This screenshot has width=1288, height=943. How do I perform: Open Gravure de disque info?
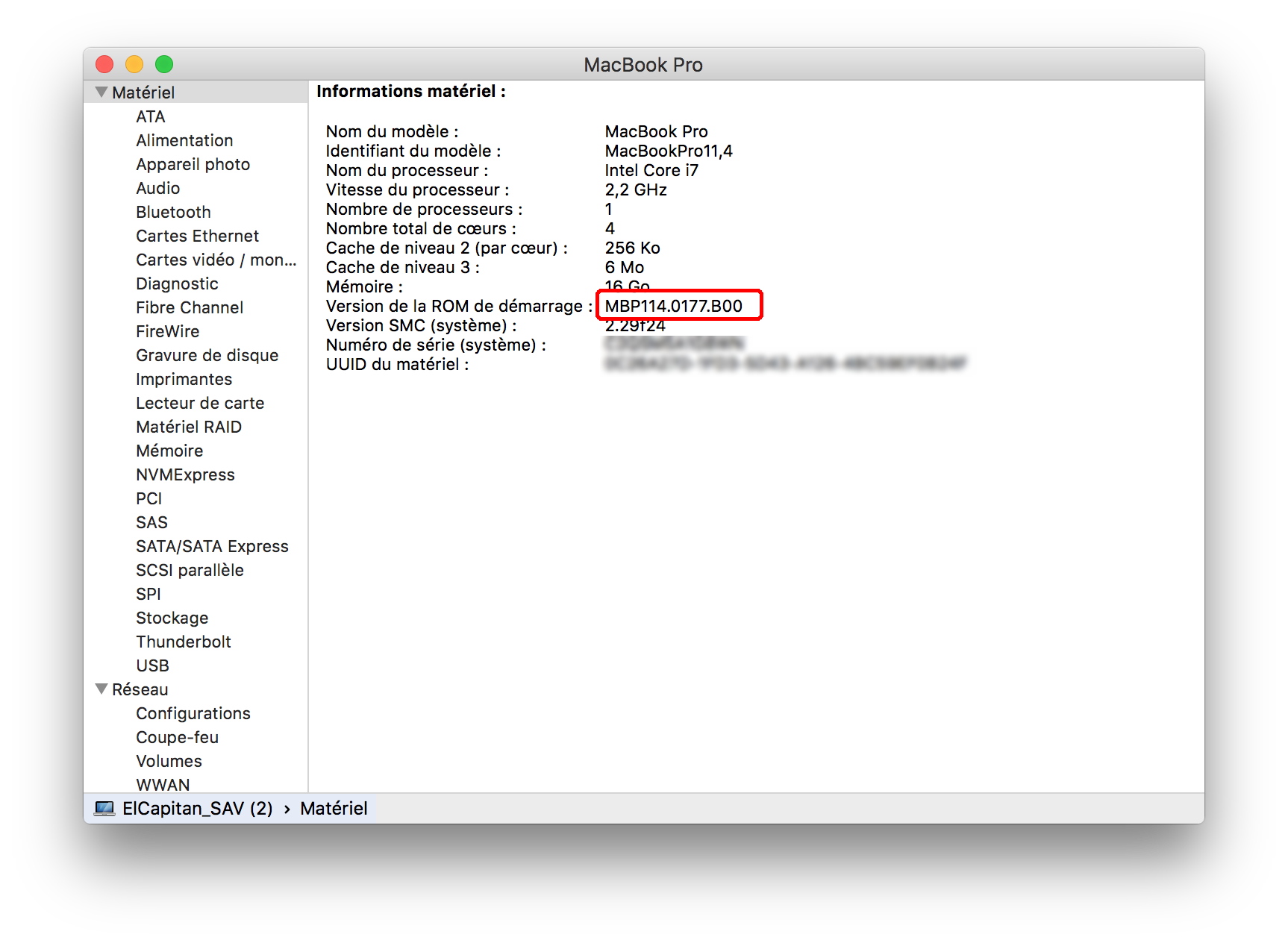(x=207, y=355)
